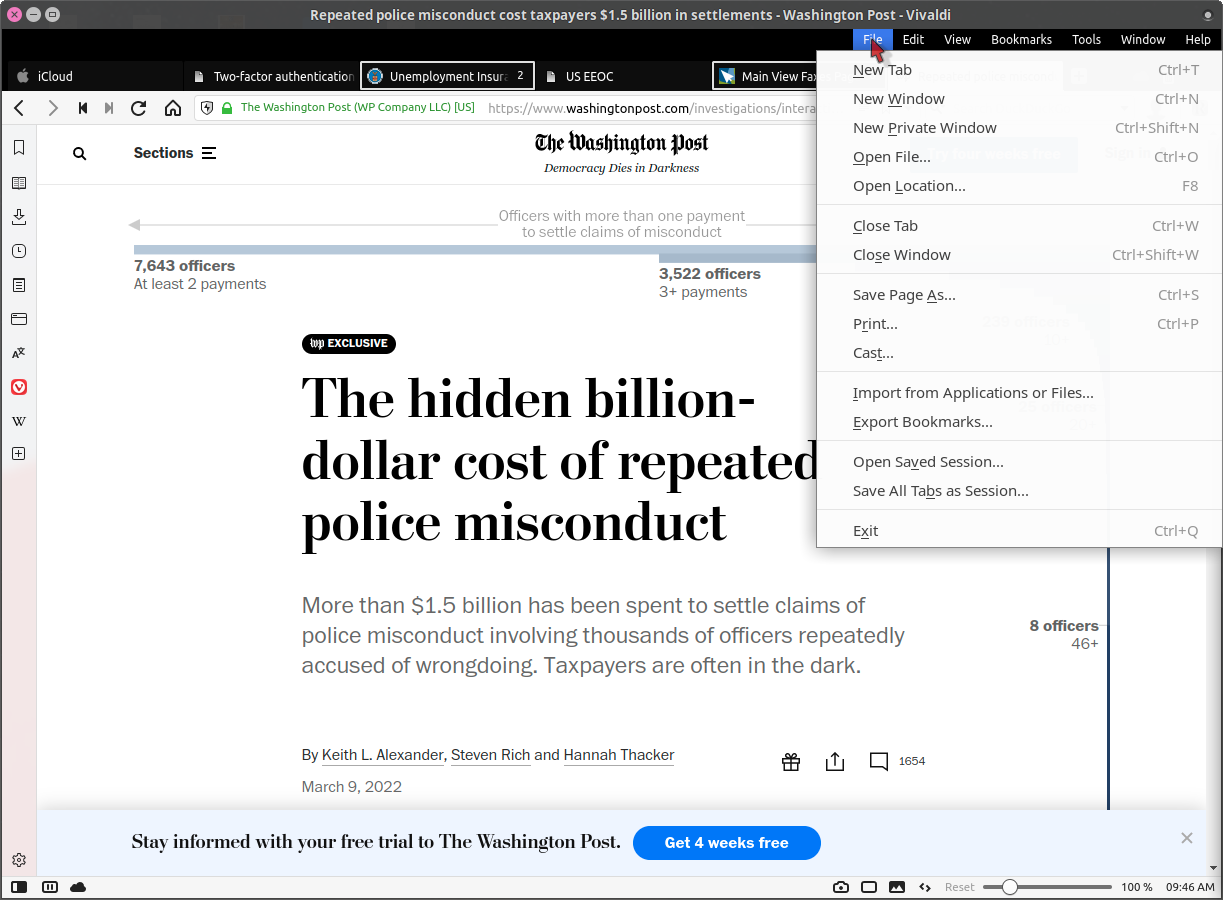1223x900 pixels.
Task: Add a new web panel with plus icon
Action: 19,454
